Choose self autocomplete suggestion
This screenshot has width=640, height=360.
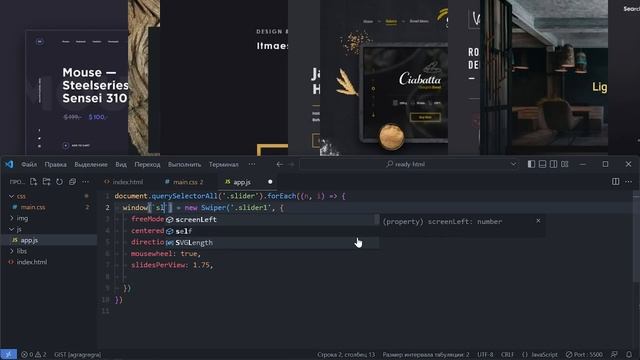[271, 231]
